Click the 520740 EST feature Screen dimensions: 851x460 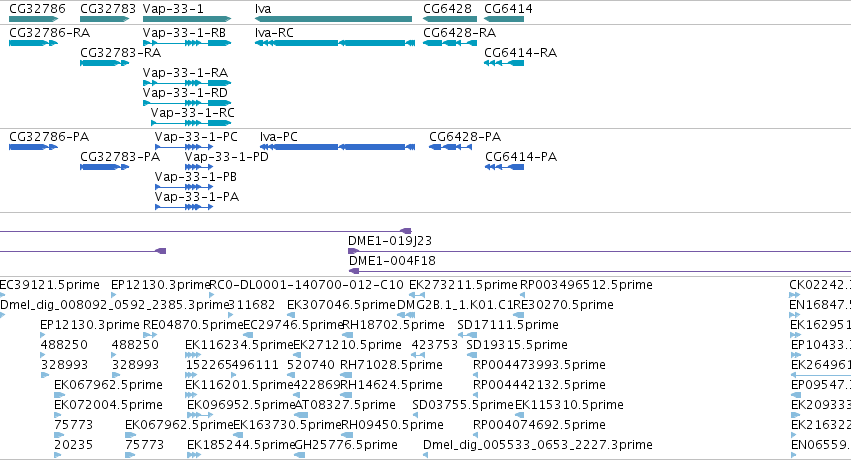pos(291,375)
